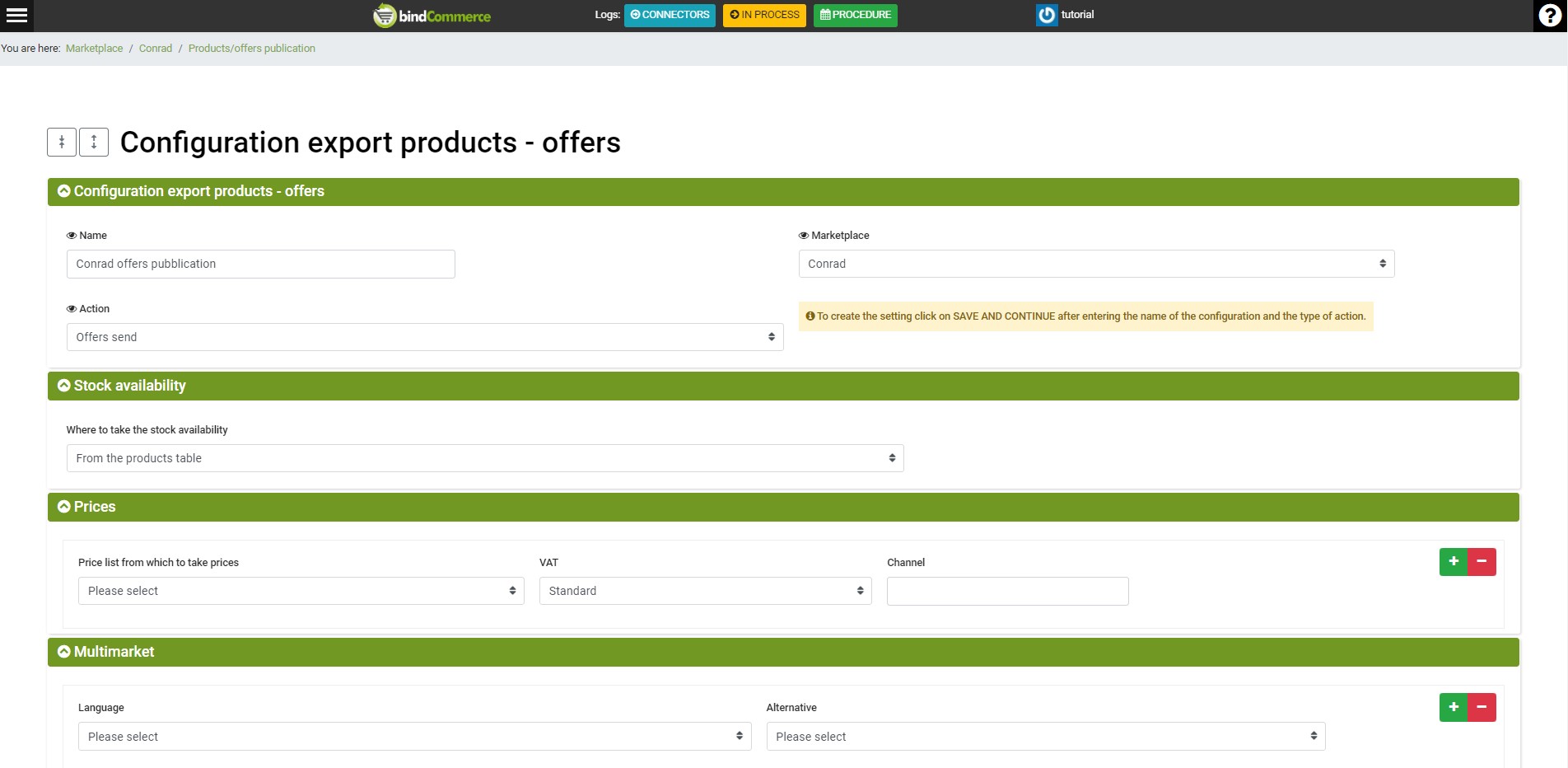
Task: Click the collapse all sections icon
Action: (x=62, y=142)
